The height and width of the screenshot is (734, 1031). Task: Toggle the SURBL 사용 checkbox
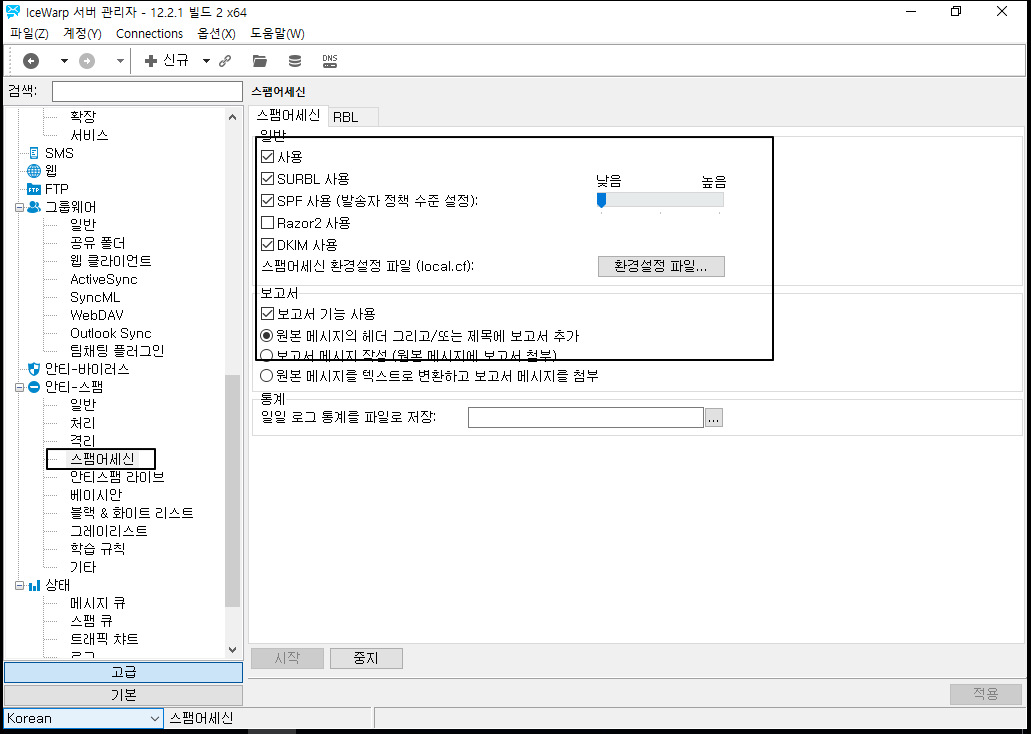click(x=267, y=178)
